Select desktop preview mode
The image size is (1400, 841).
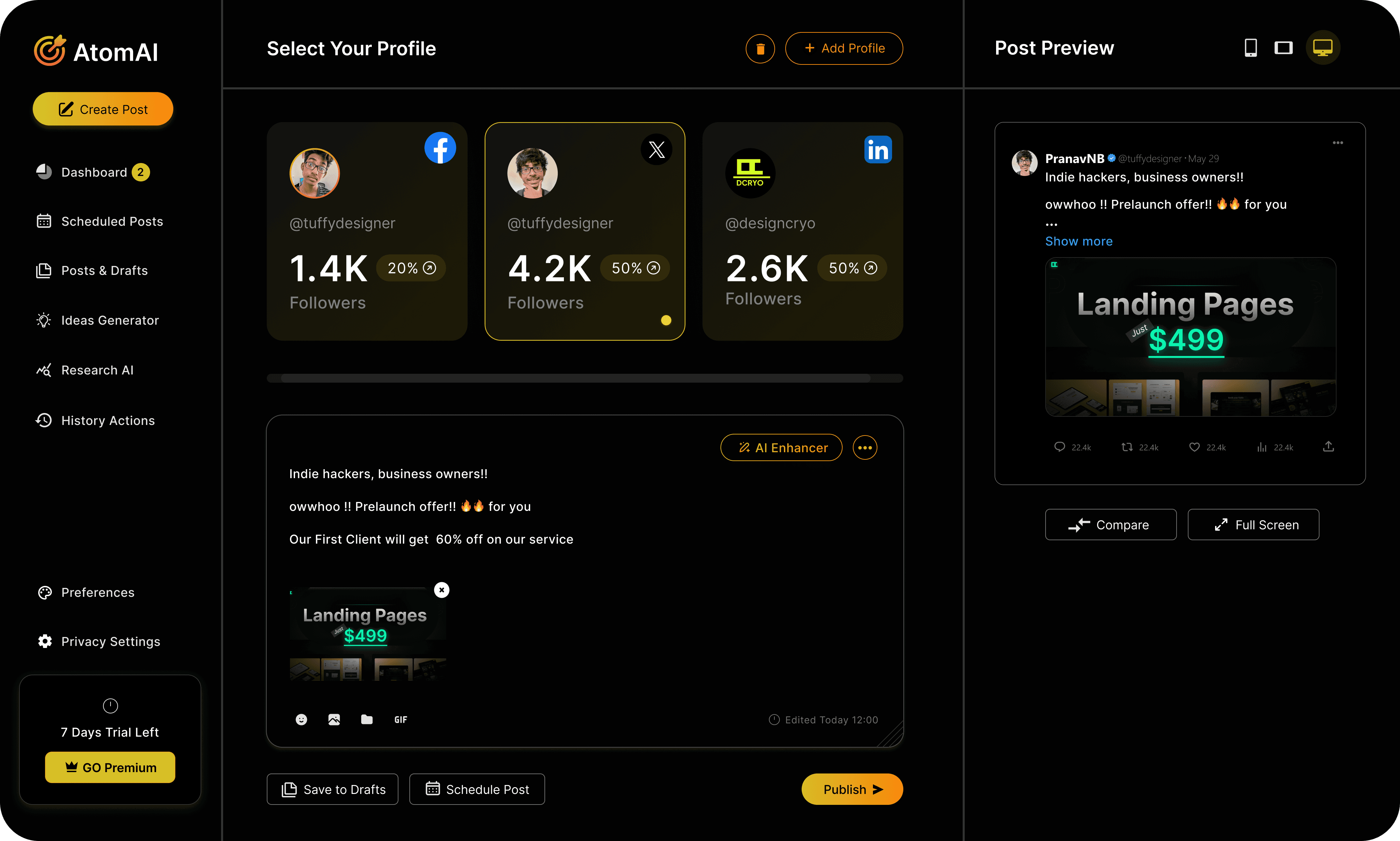[1322, 48]
